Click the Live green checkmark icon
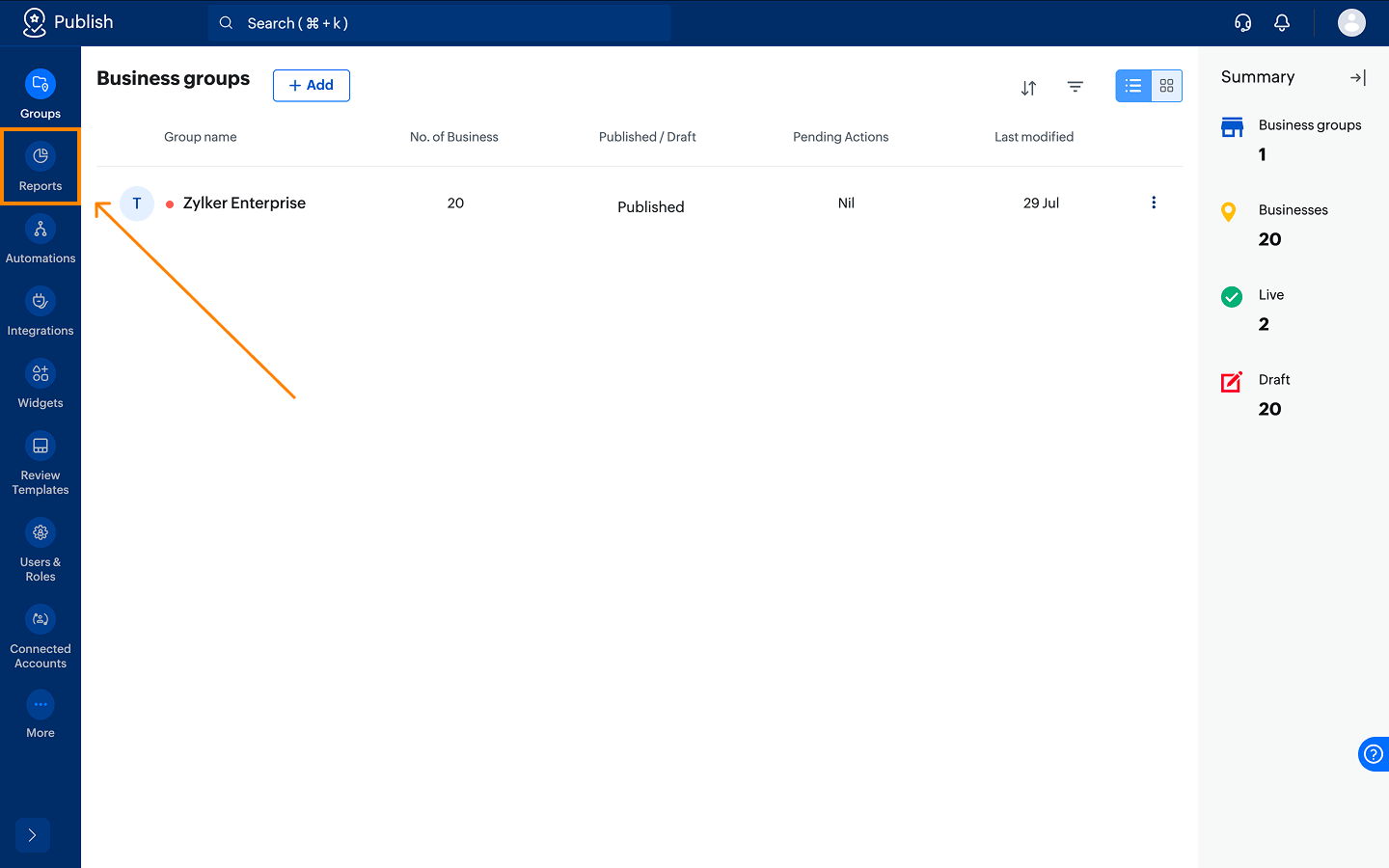Viewport: 1389px width, 868px height. coord(1232,297)
